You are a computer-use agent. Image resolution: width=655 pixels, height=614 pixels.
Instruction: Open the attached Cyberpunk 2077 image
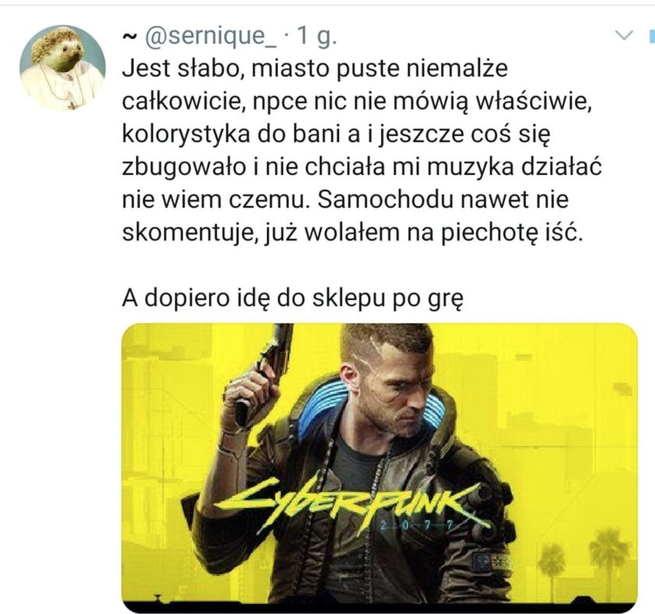(x=380, y=468)
